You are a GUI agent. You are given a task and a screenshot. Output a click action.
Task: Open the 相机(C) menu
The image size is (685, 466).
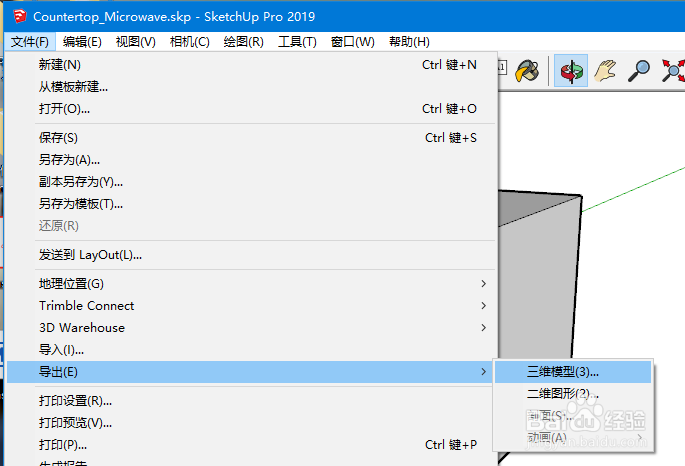click(x=190, y=42)
